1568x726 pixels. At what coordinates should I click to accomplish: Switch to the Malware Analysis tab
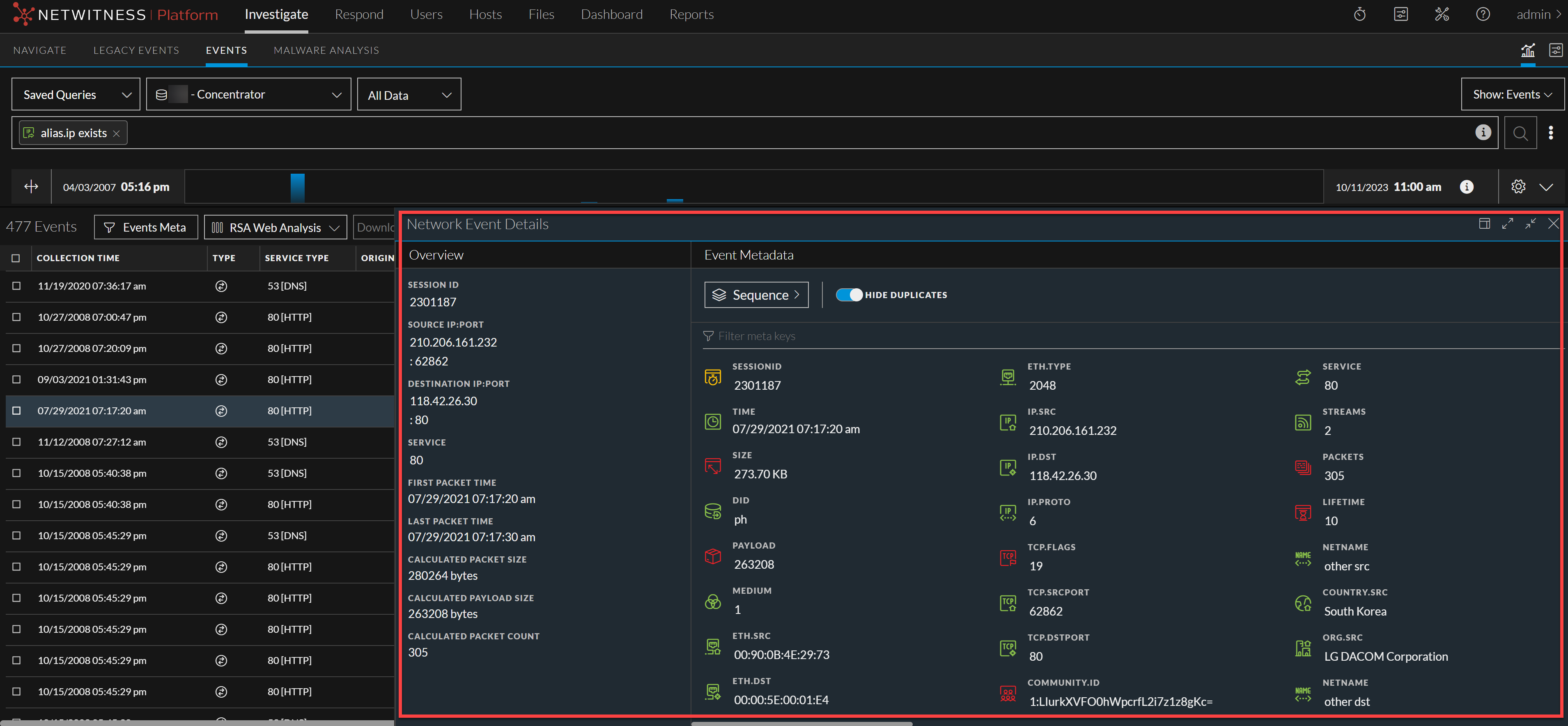point(326,51)
